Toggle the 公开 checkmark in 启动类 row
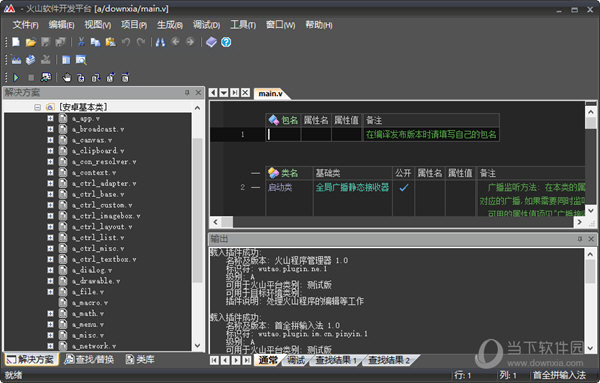This screenshot has height=383, width=600. pos(404,187)
